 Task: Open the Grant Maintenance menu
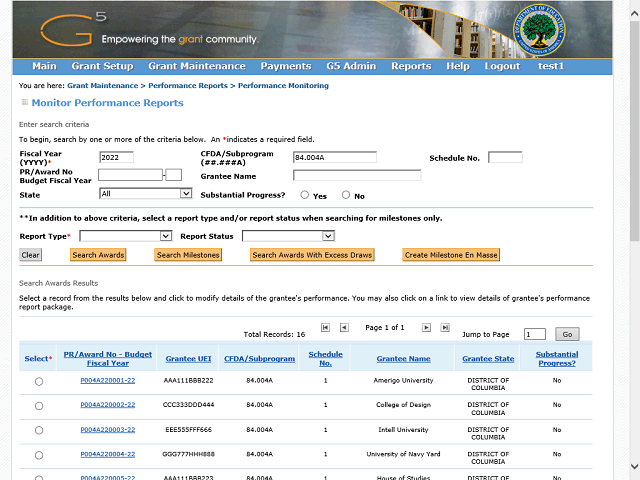click(x=196, y=66)
